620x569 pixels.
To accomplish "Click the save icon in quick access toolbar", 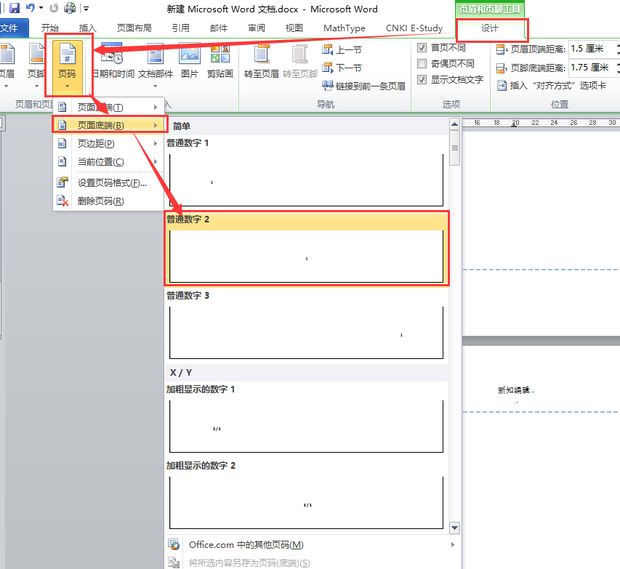I will coord(14,8).
